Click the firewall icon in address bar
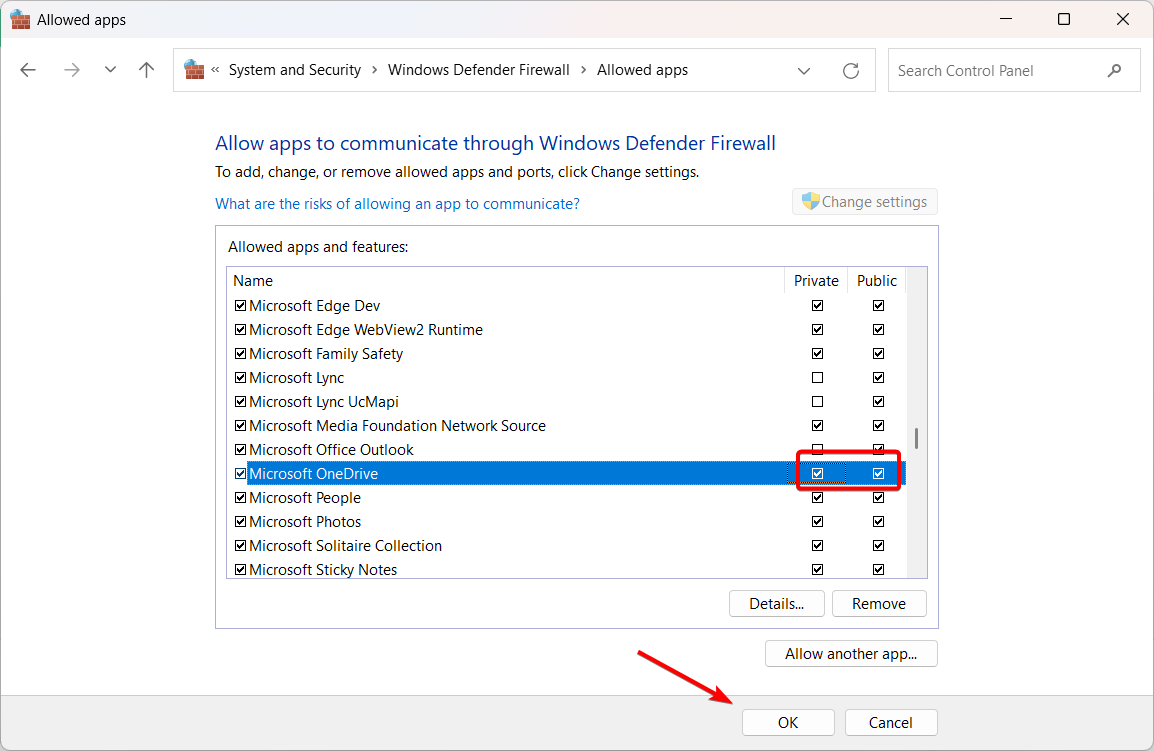This screenshot has width=1154, height=751. click(x=194, y=70)
